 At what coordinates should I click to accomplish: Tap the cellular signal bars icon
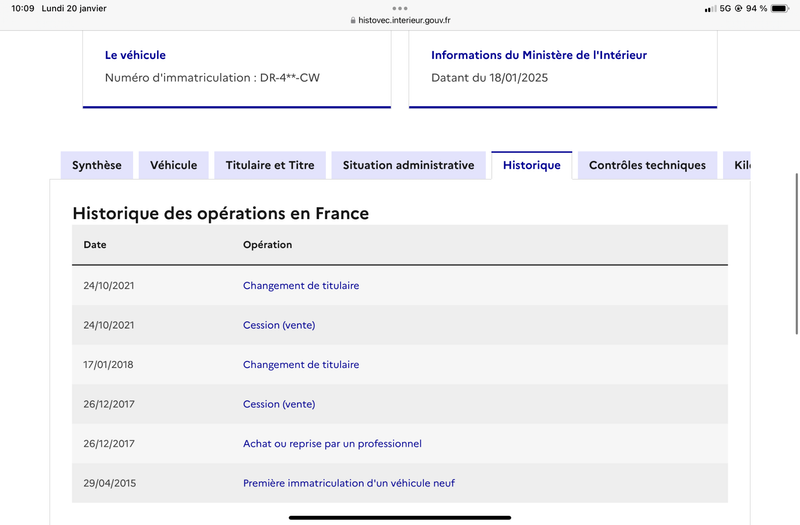pos(710,9)
